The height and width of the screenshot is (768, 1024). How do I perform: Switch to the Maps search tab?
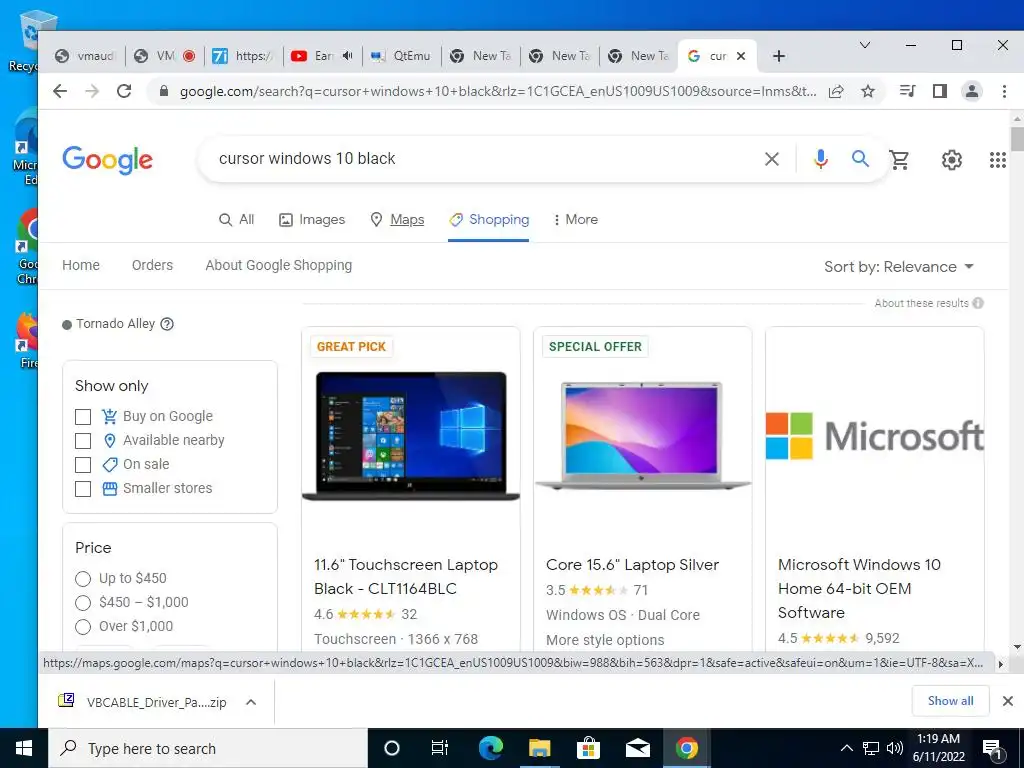[x=397, y=219]
